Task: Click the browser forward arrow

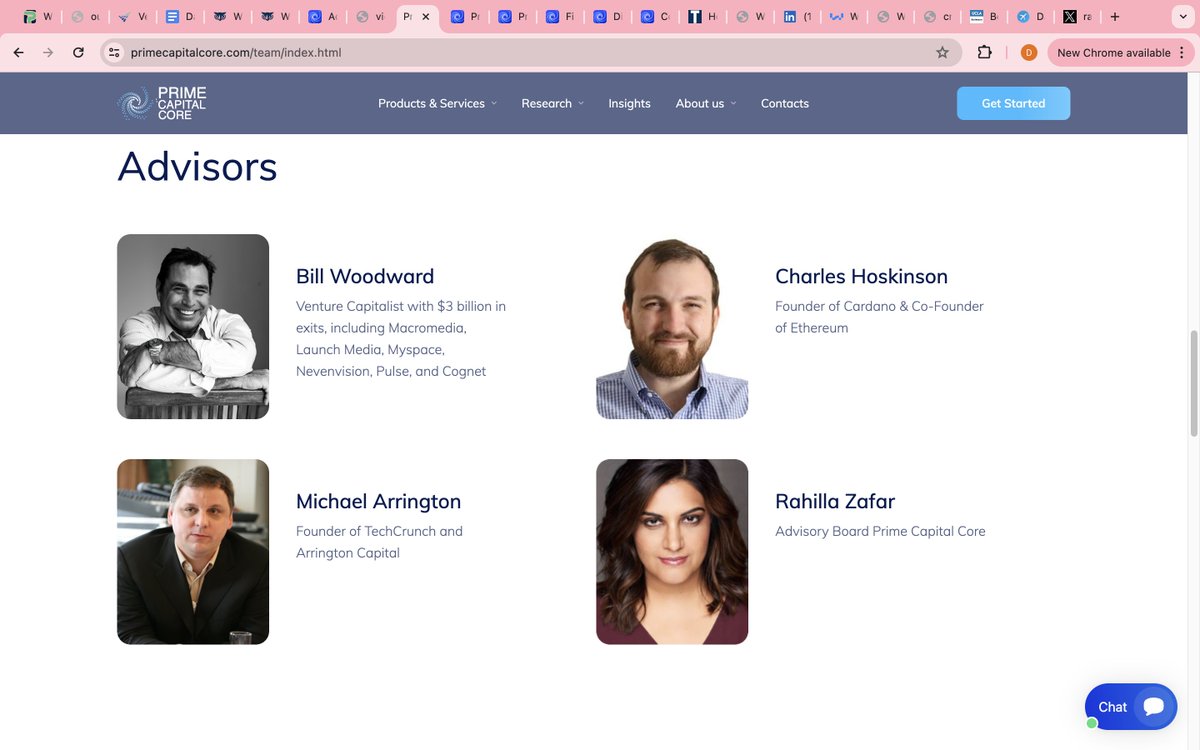Action: tap(48, 52)
